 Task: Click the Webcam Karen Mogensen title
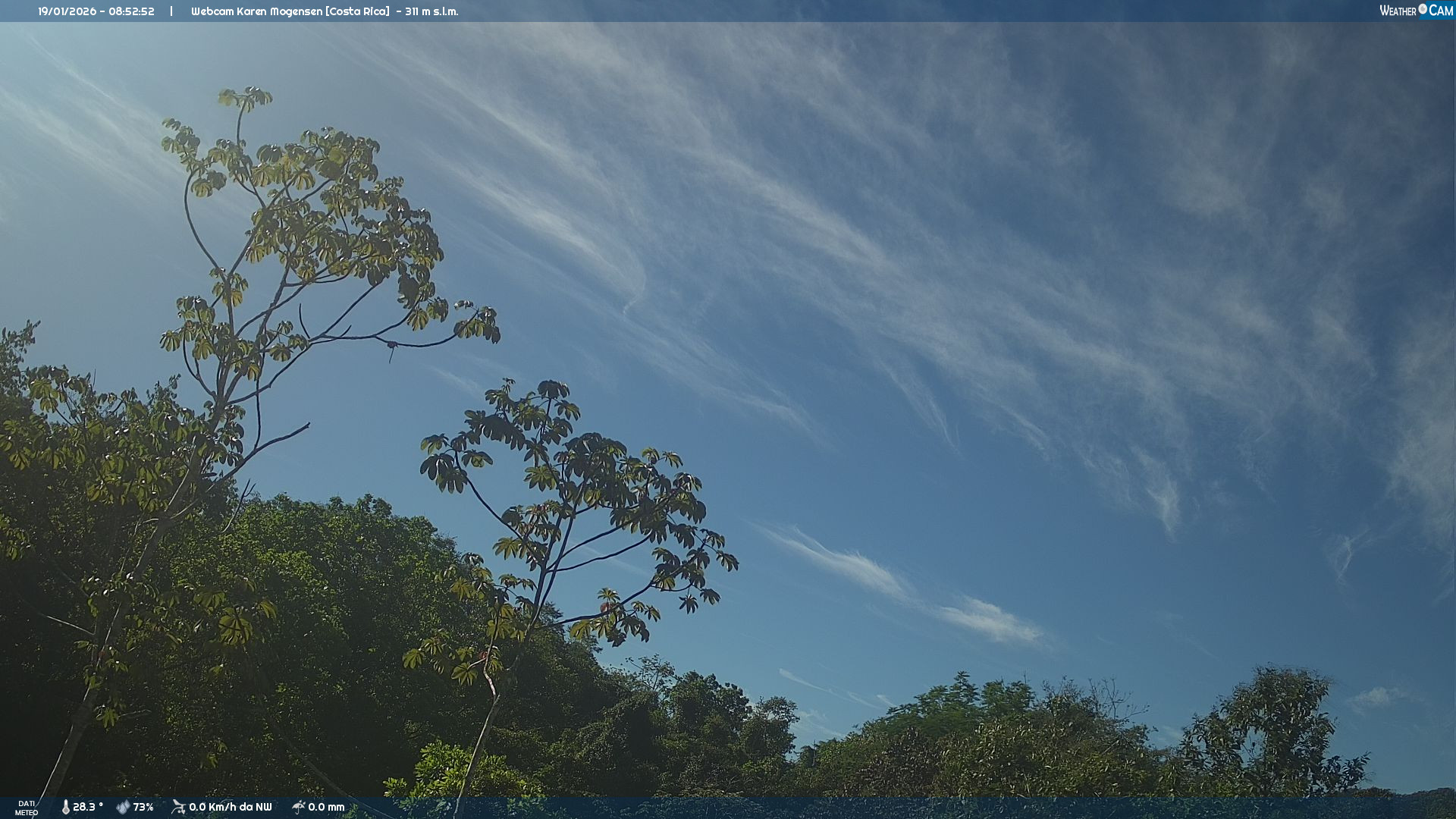coord(256,11)
